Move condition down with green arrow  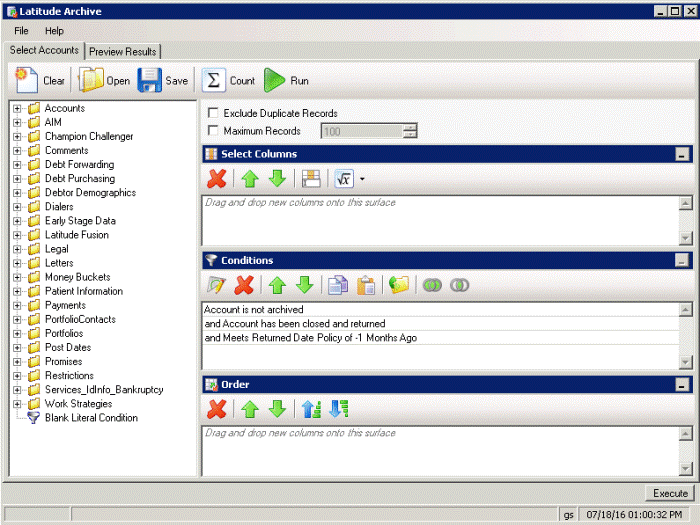[304, 285]
